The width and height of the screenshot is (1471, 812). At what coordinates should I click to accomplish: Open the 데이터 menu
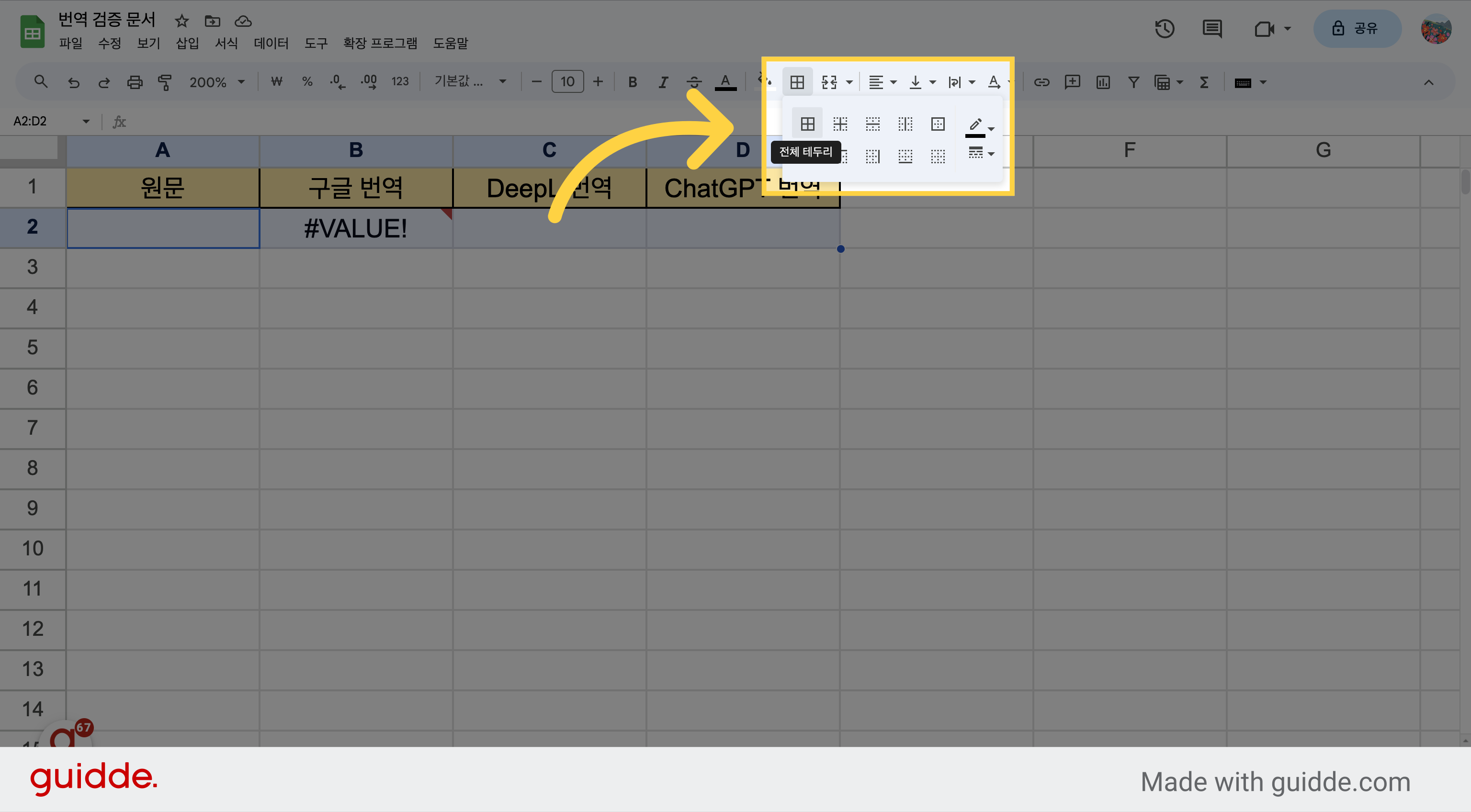pyautogui.click(x=271, y=44)
